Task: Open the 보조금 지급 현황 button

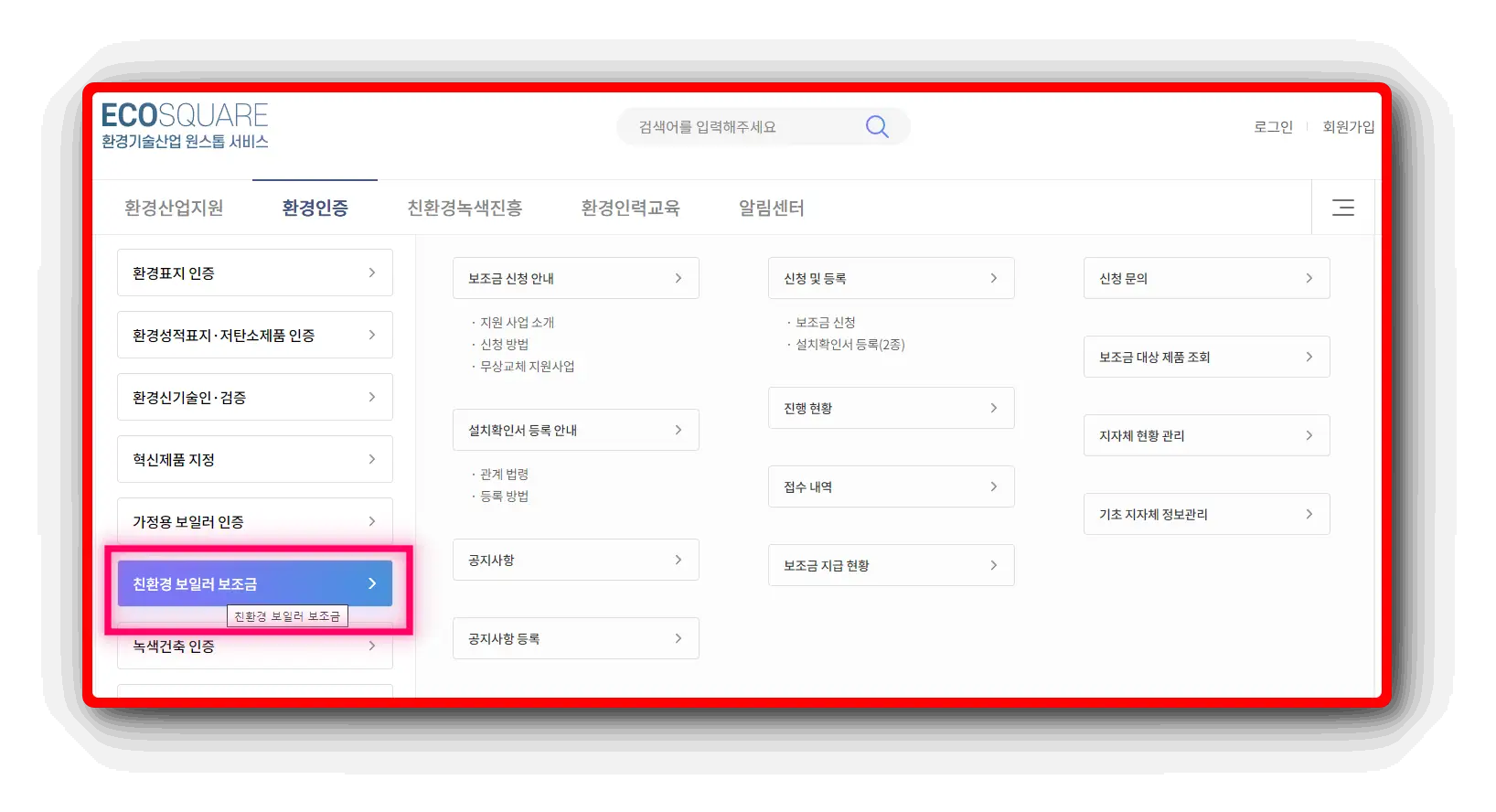Action: click(x=892, y=565)
